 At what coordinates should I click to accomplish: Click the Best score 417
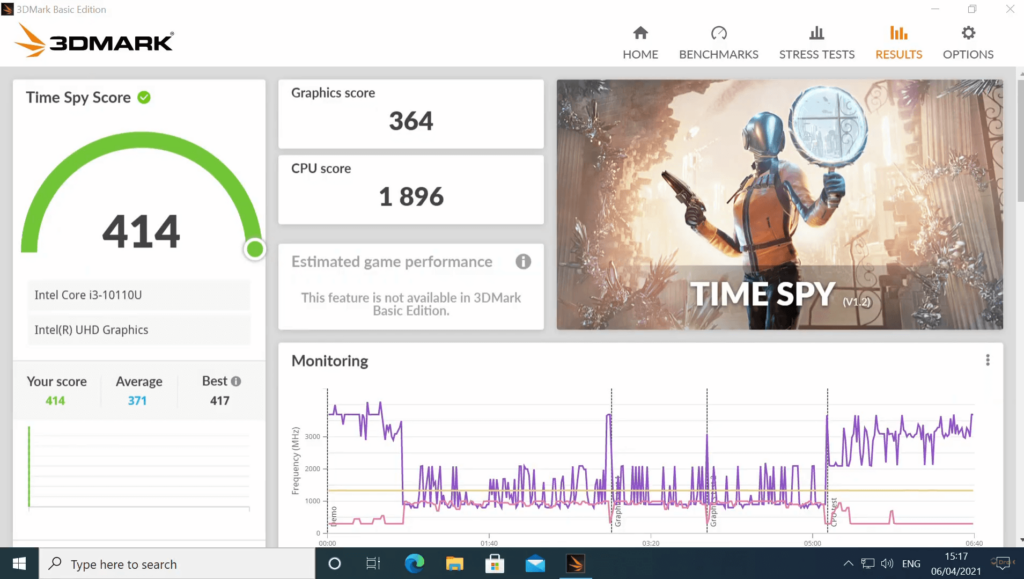(x=219, y=401)
